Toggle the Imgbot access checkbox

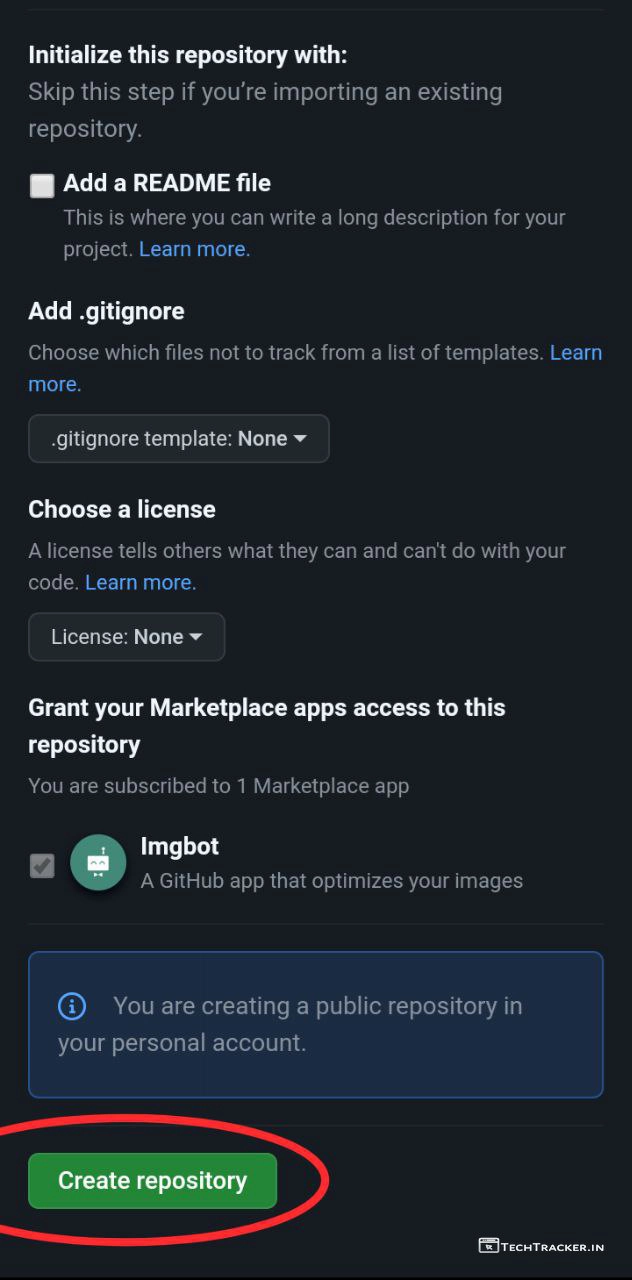click(x=42, y=865)
